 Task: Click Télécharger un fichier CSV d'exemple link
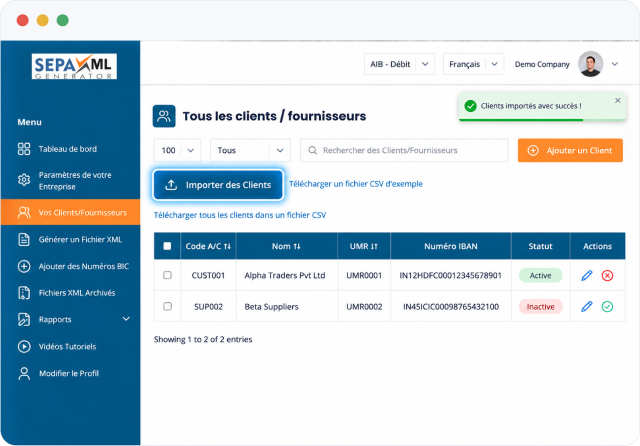click(x=356, y=184)
